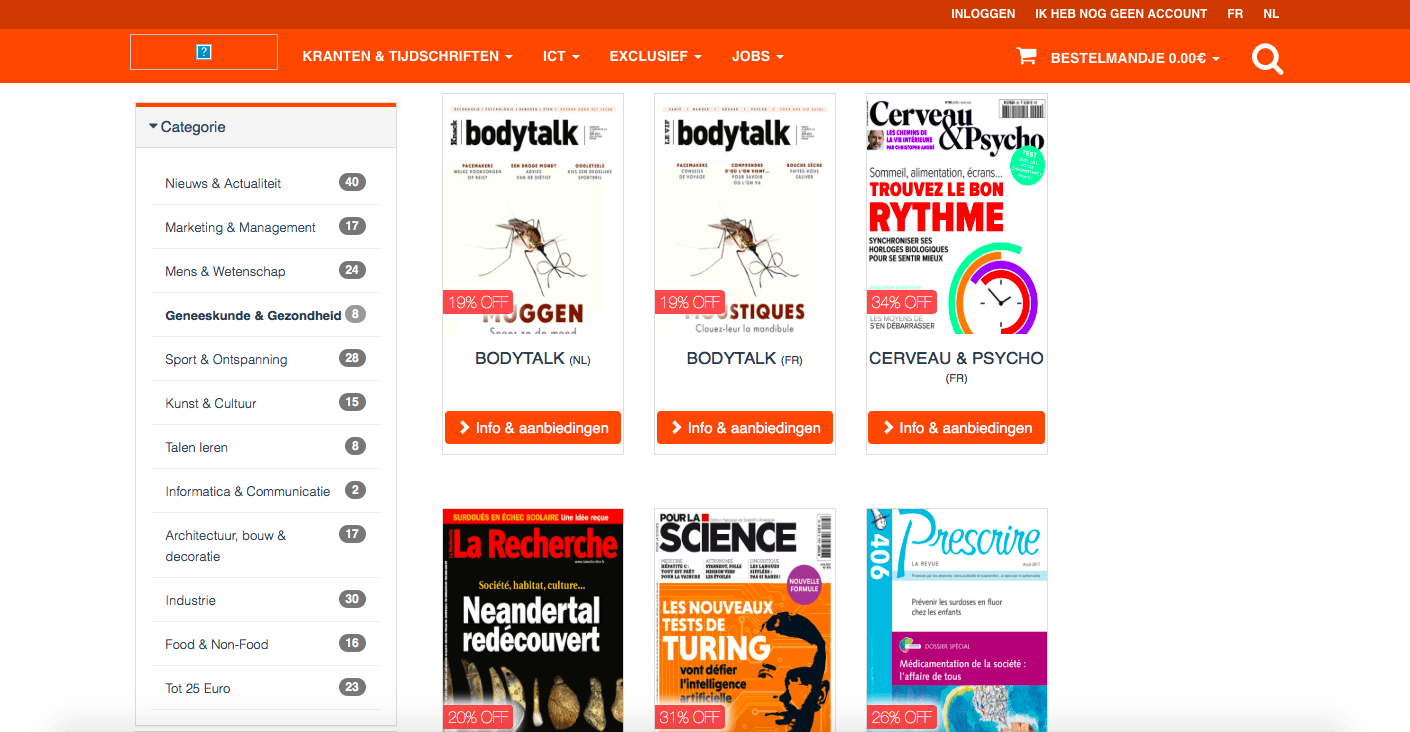Viewport: 1410px width, 732px height.
Task: Open the La Recherche magazine cover
Action: click(x=533, y=610)
